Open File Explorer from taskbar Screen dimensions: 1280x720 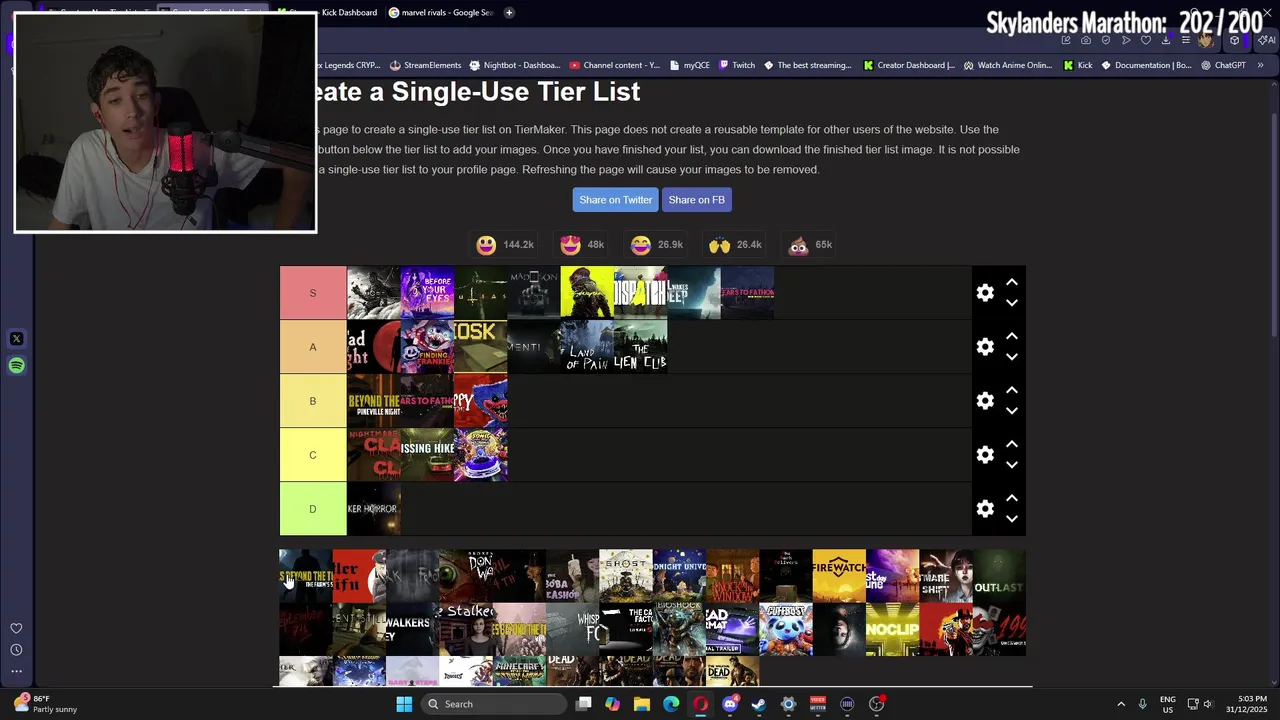(x=642, y=704)
